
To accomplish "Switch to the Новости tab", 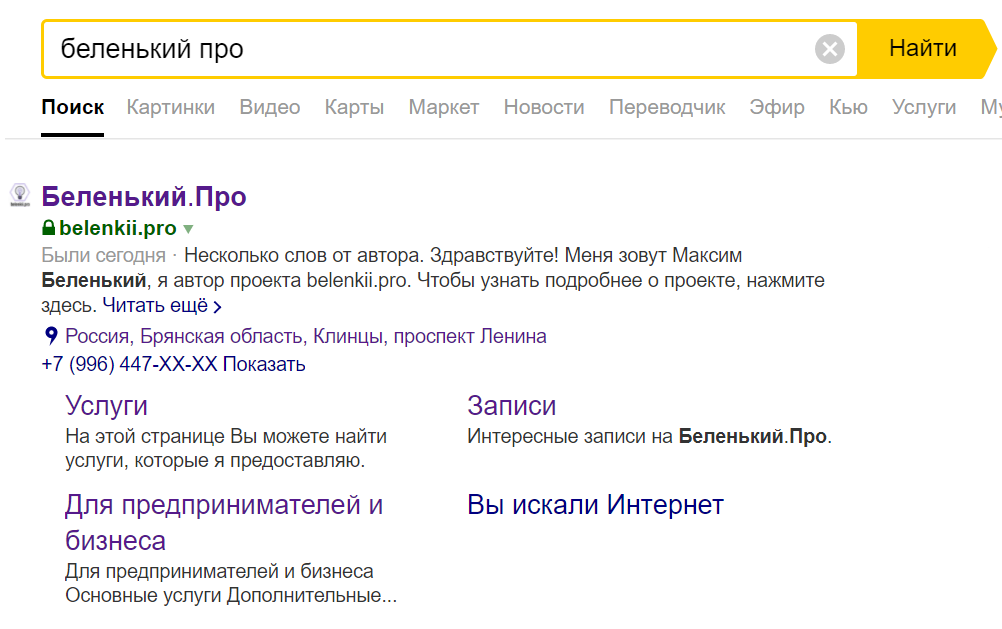I will coord(544,107).
